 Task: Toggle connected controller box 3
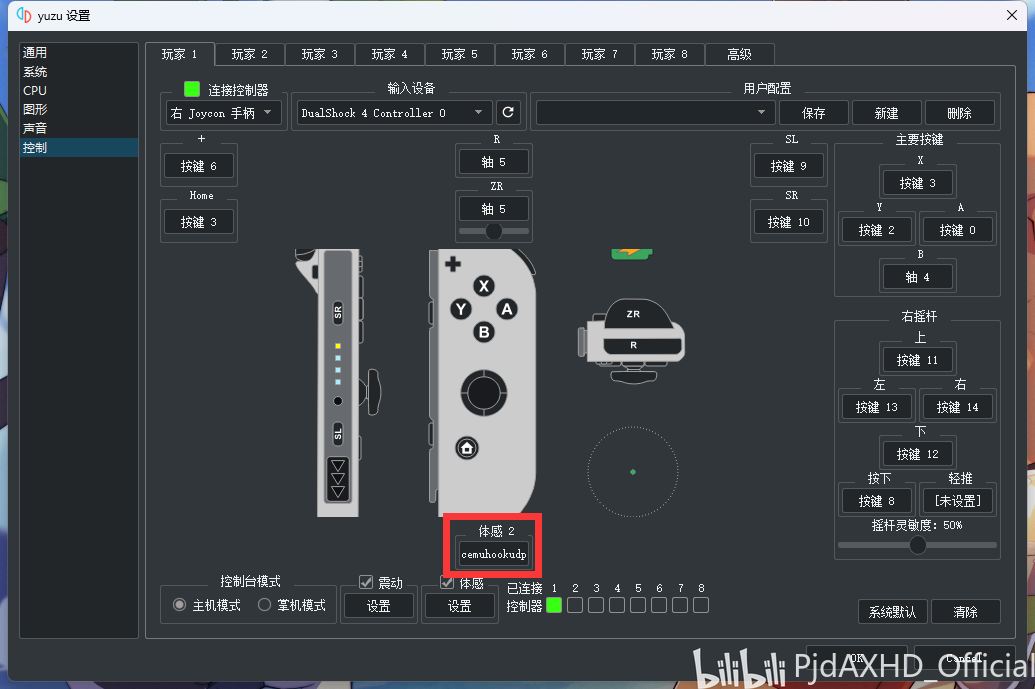click(x=596, y=605)
